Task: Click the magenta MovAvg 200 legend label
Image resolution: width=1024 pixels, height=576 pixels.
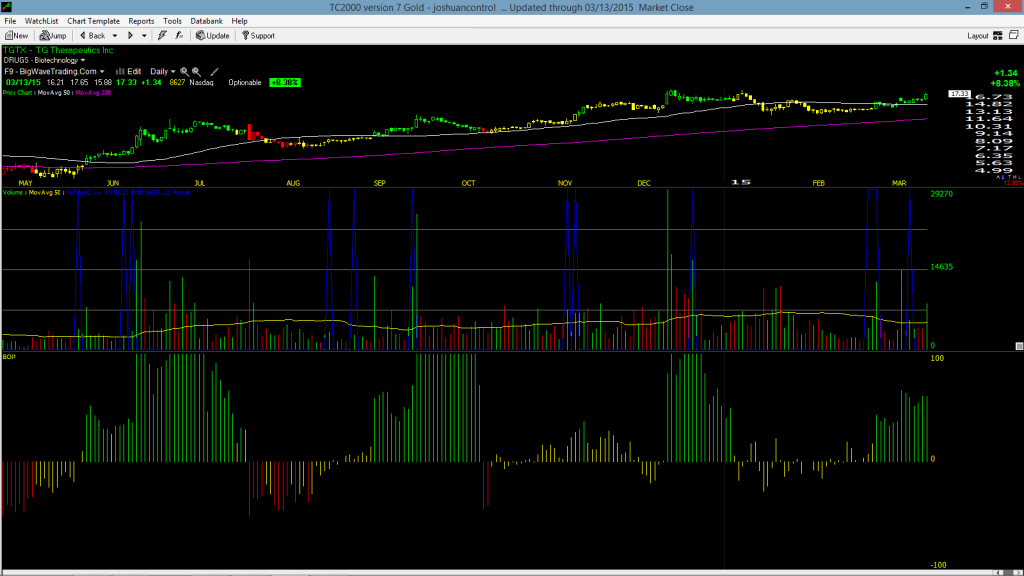Action: (x=93, y=93)
